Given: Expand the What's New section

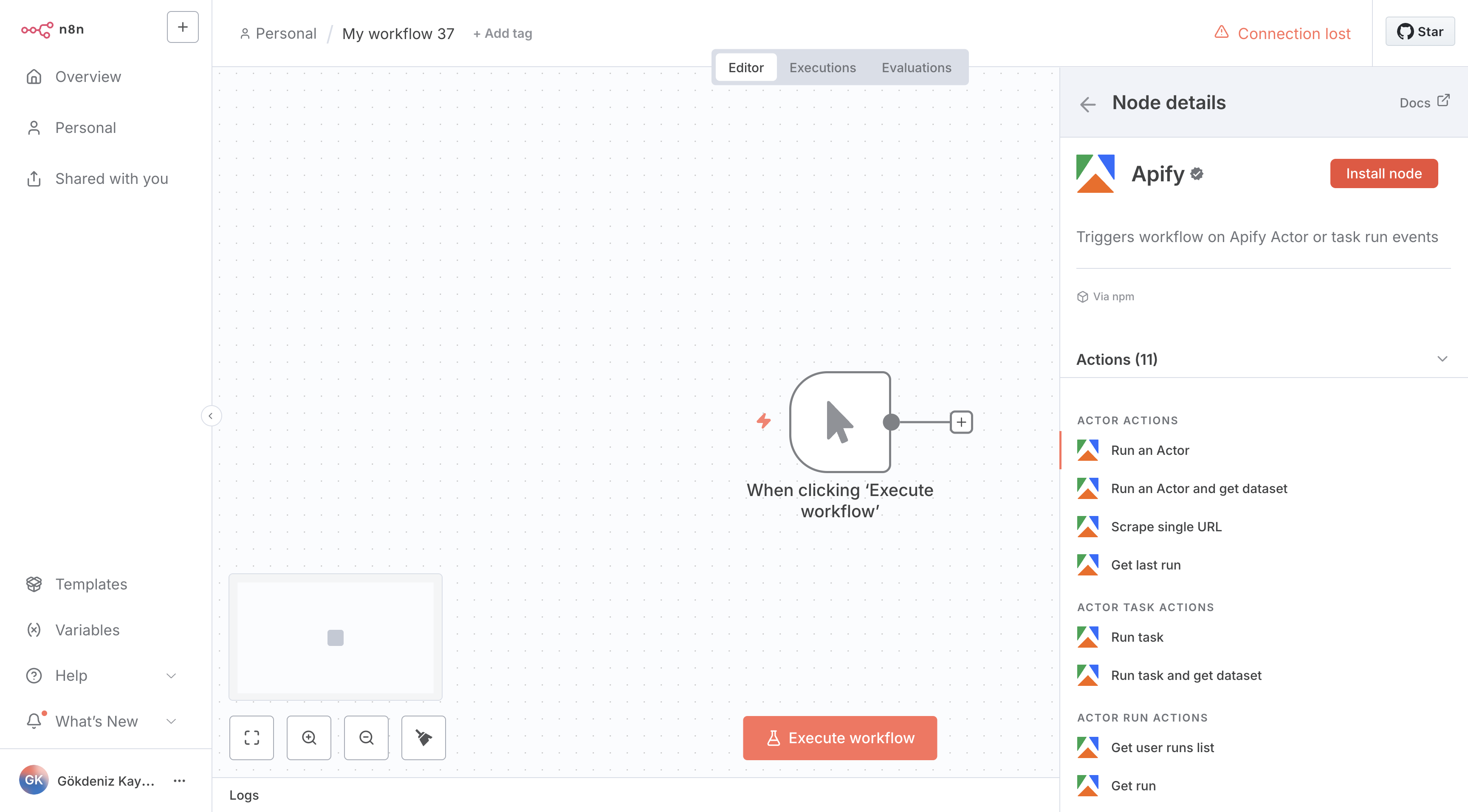Looking at the screenshot, I should tap(96, 721).
